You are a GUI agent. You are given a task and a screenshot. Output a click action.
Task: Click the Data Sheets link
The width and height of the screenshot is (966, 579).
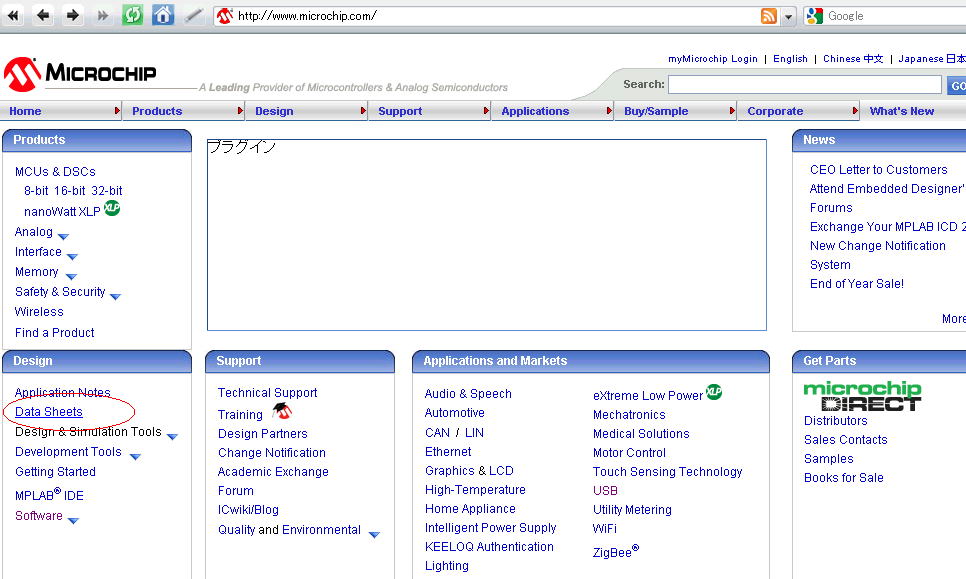[x=49, y=411]
